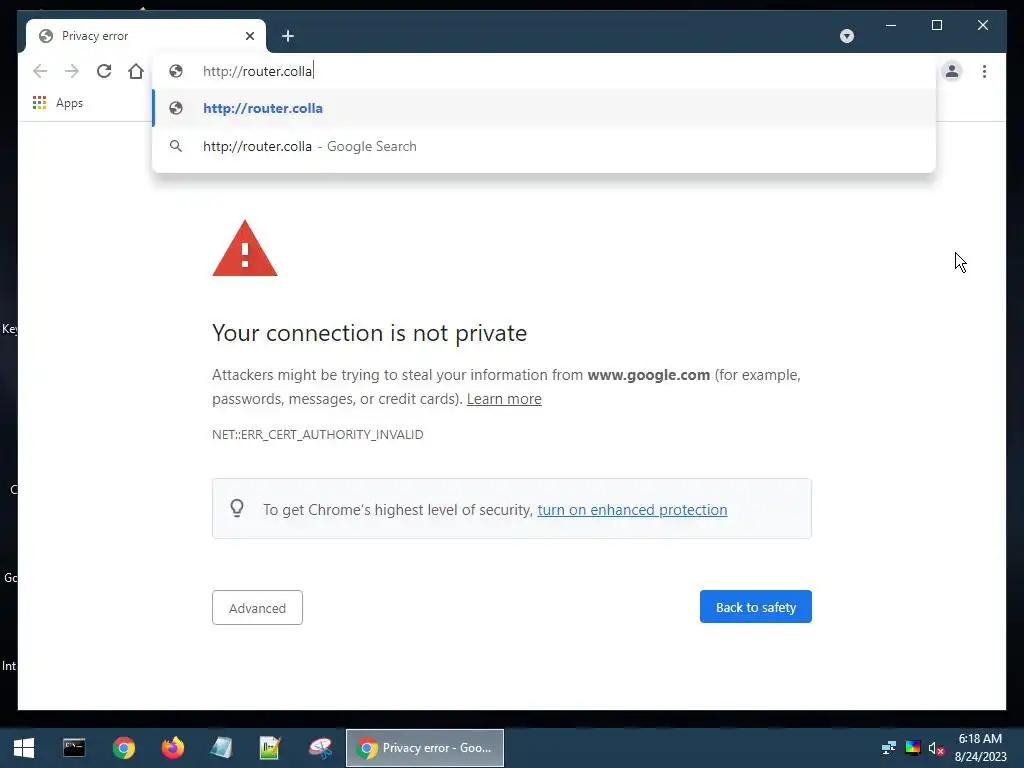Open the Chrome three-dot menu

pos(984,71)
